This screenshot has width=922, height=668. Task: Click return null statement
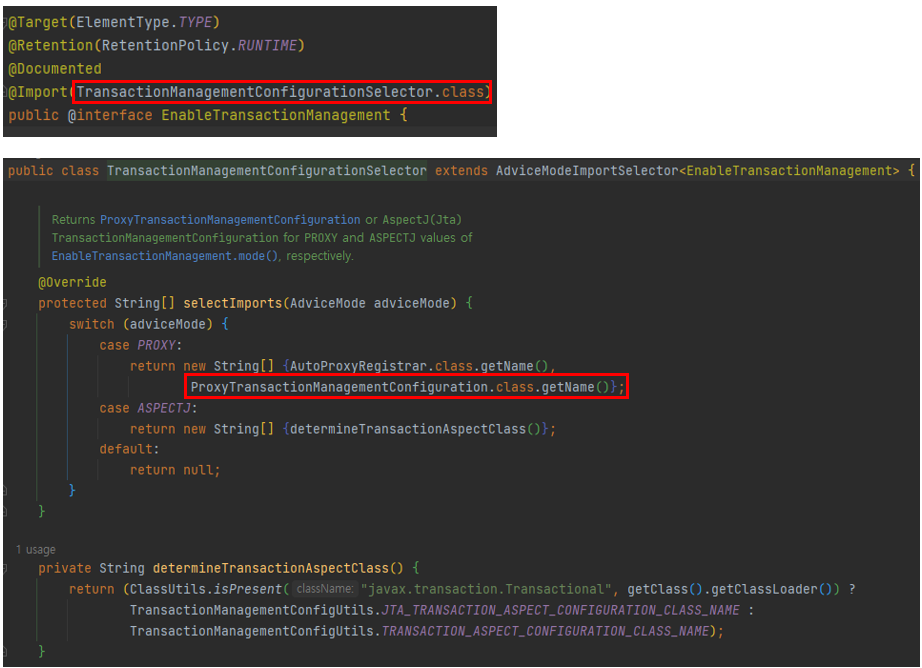[175, 470]
